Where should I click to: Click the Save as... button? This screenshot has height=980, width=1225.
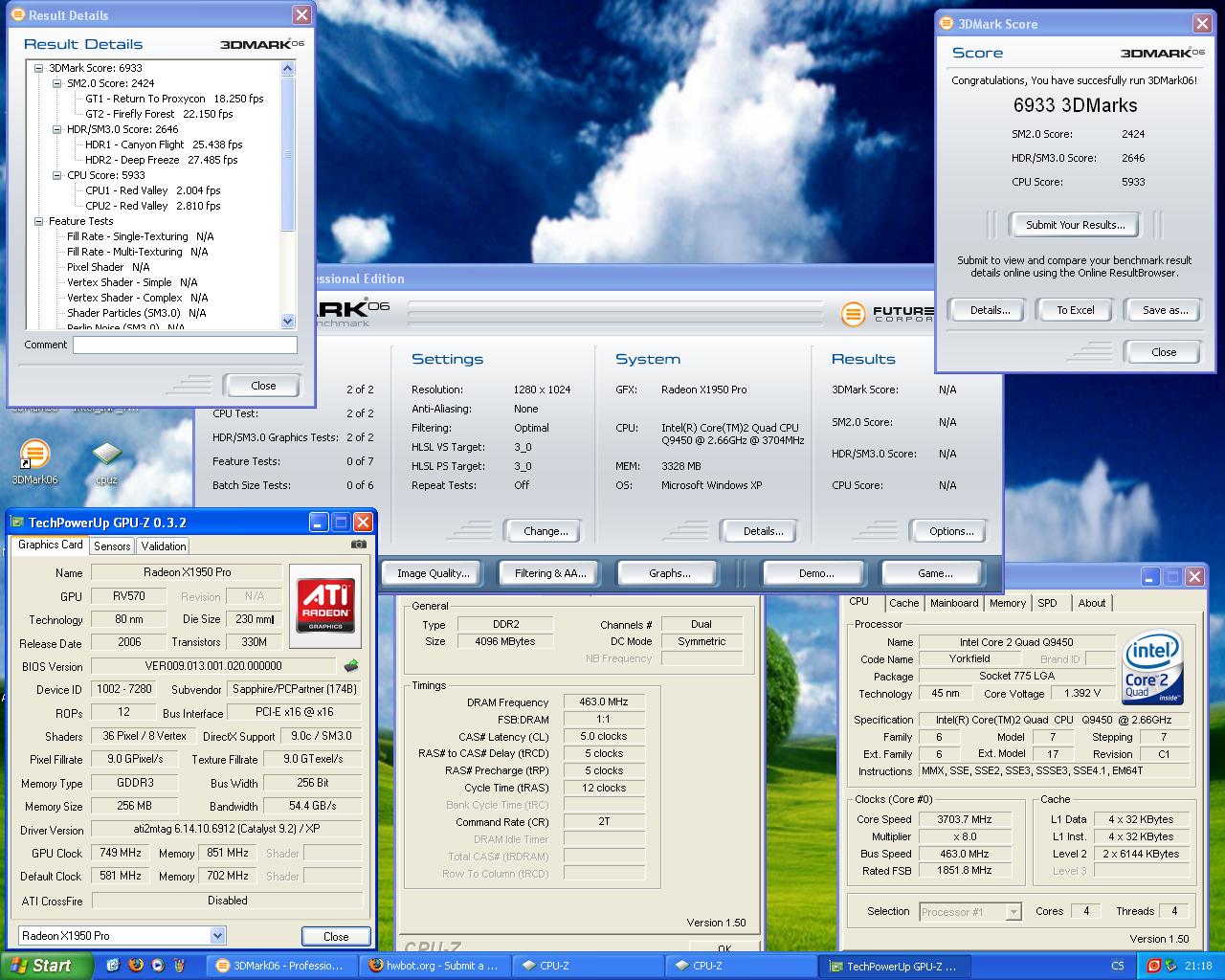tap(1165, 310)
